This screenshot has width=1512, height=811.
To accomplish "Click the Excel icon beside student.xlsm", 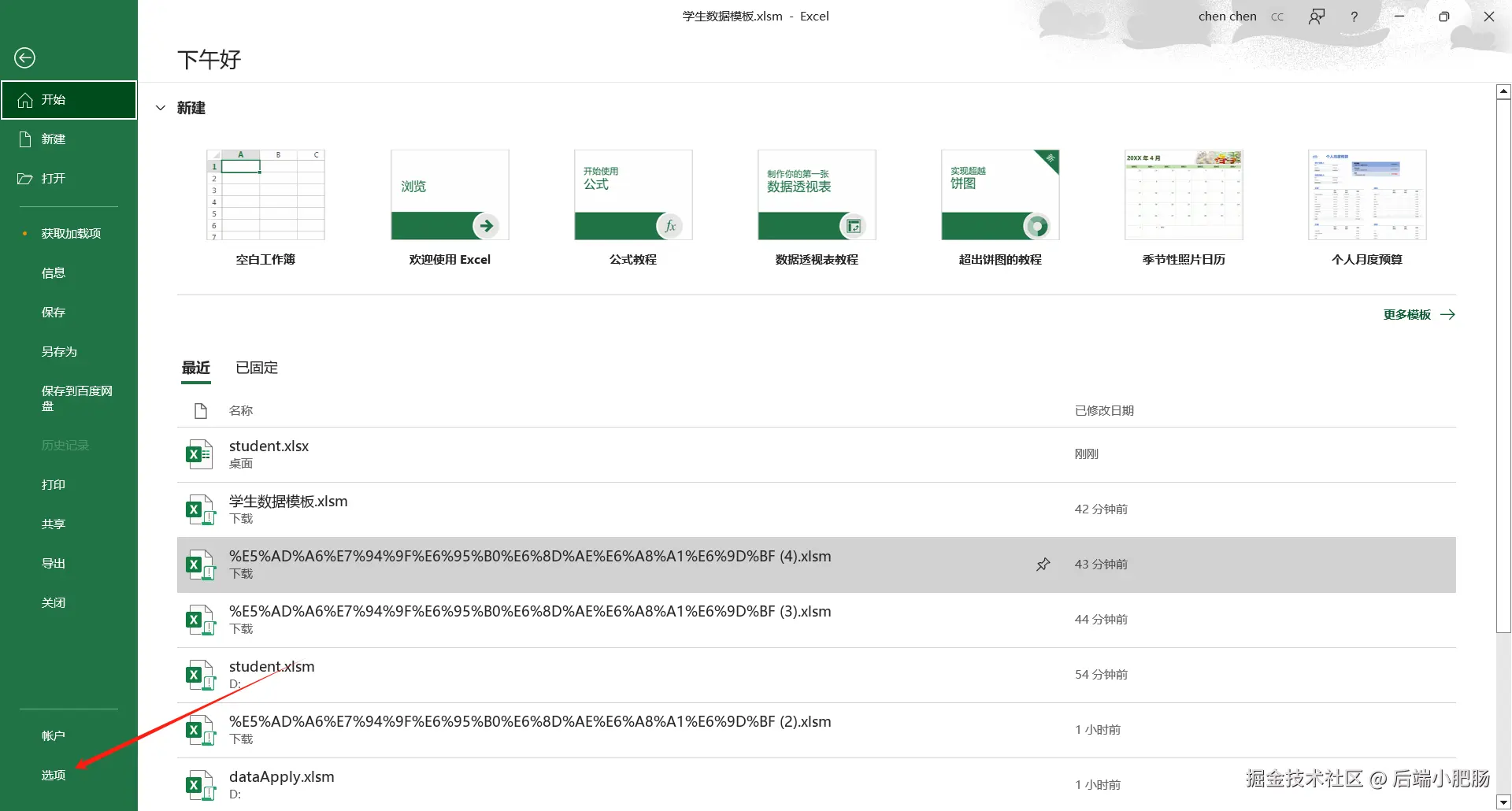I will 200,675.
